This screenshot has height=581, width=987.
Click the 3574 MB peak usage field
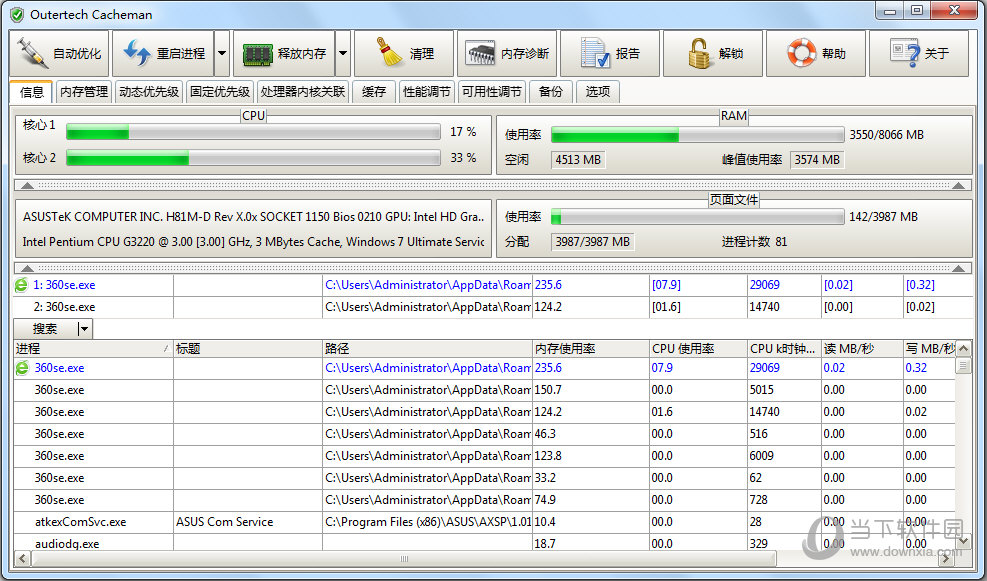coord(817,160)
